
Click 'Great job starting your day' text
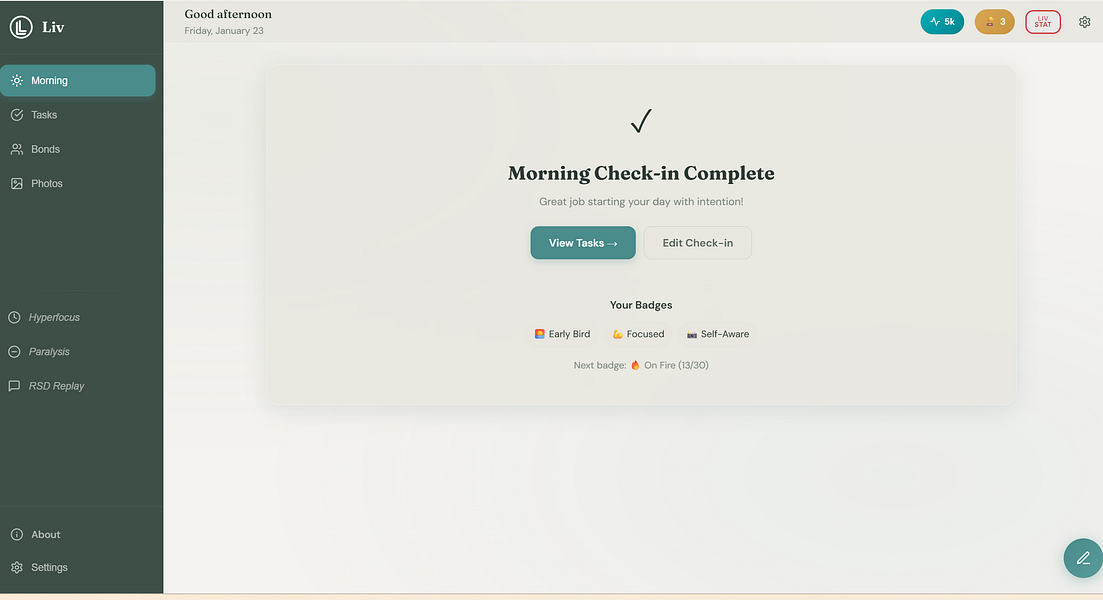641,202
